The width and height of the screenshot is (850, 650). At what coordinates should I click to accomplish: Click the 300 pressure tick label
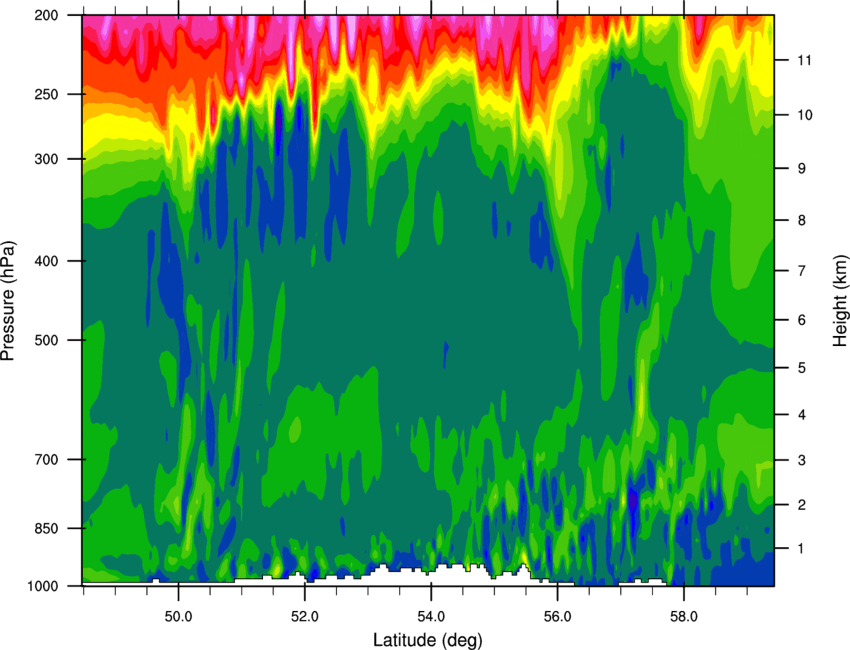click(47, 159)
